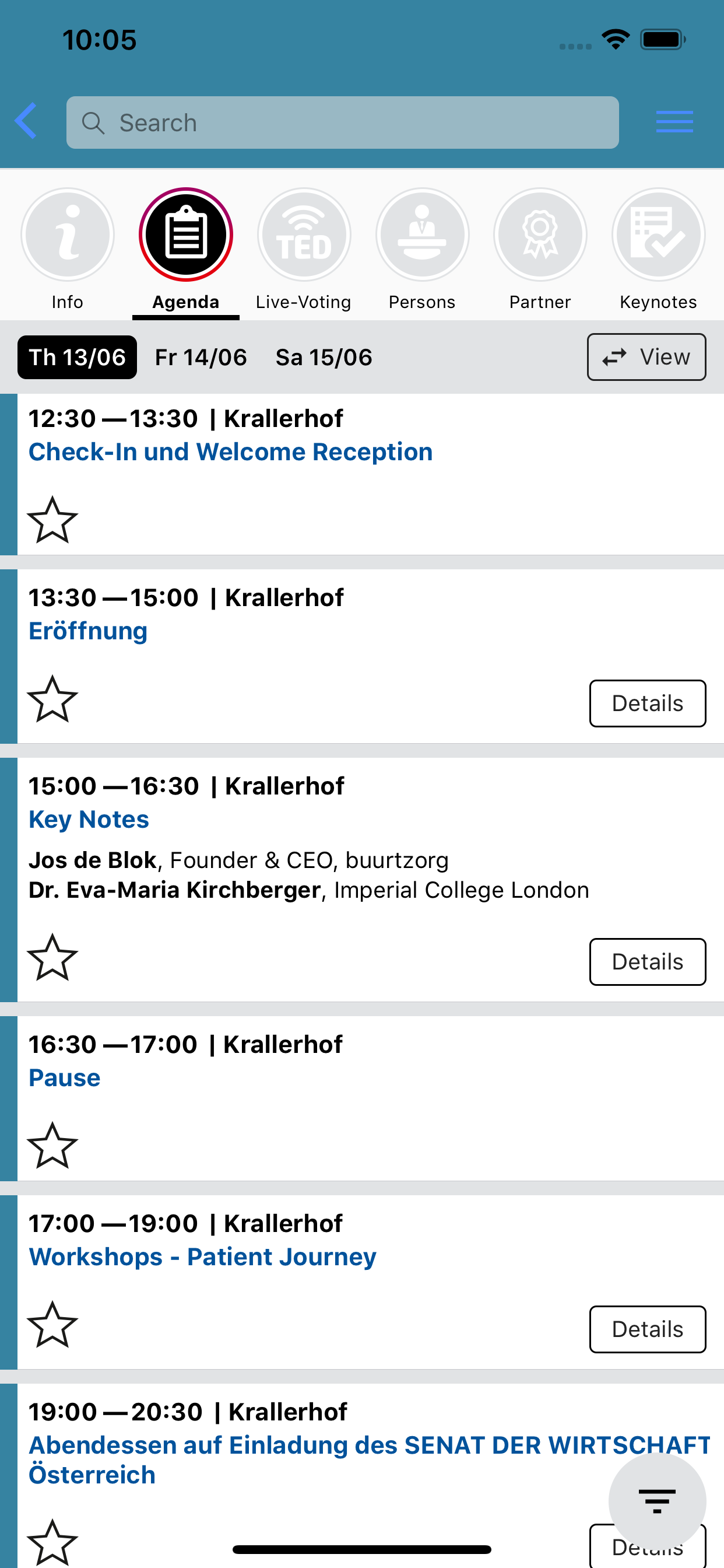The width and height of the screenshot is (724, 1568).
Task: Favorite the Check-In und Welcome Reception session
Action: (52, 520)
